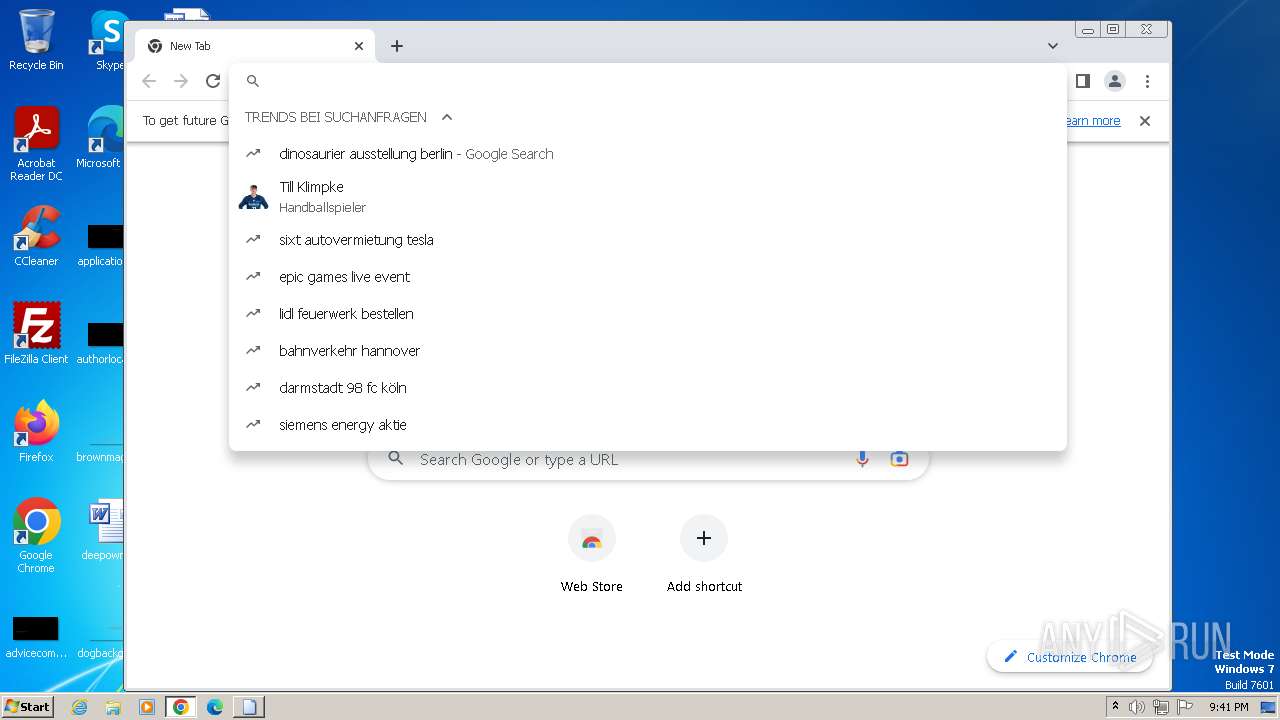The width and height of the screenshot is (1280, 720).
Task: Open the side panel icon in Chrome toolbar
Action: point(1082,81)
